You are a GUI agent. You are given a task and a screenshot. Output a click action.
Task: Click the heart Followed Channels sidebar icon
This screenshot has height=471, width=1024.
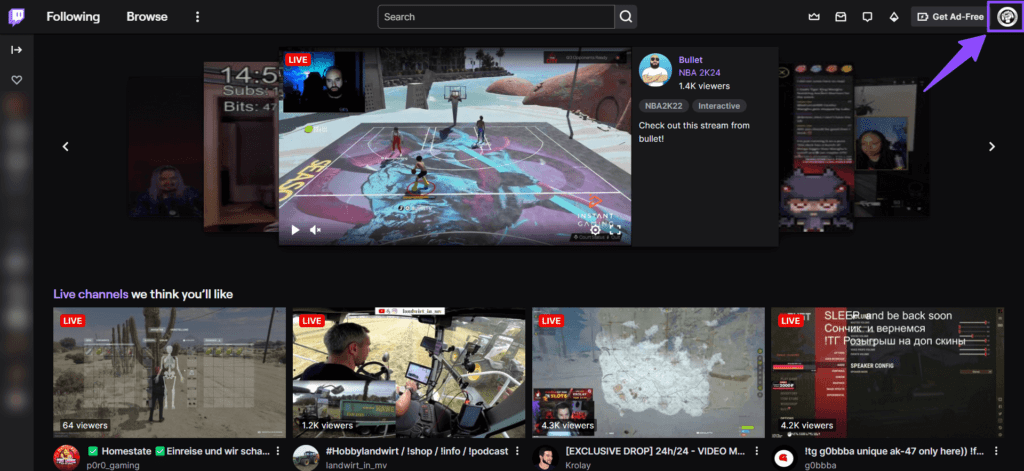click(17, 80)
